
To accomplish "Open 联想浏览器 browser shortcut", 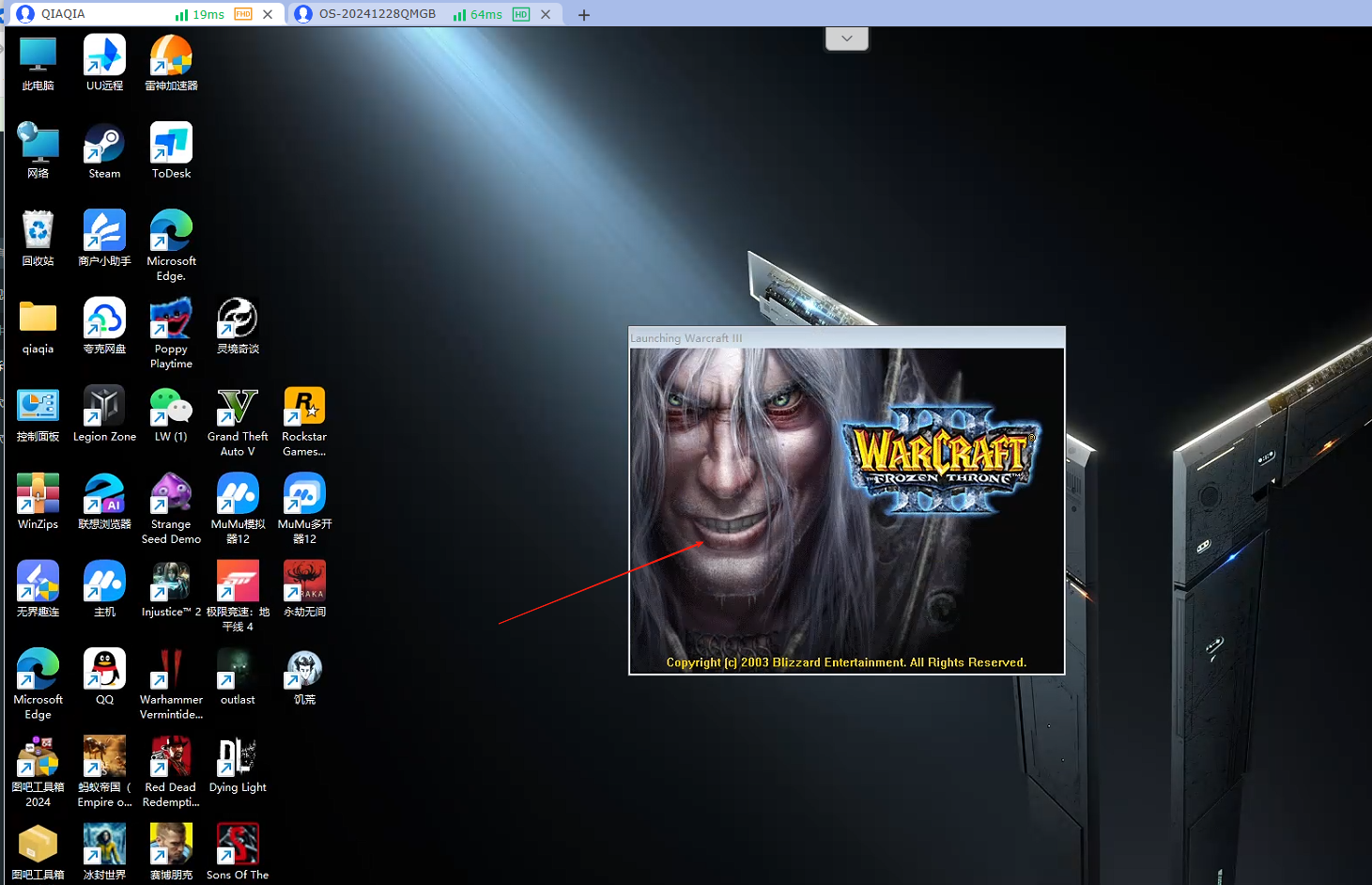I will pyautogui.click(x=104, y=501).
